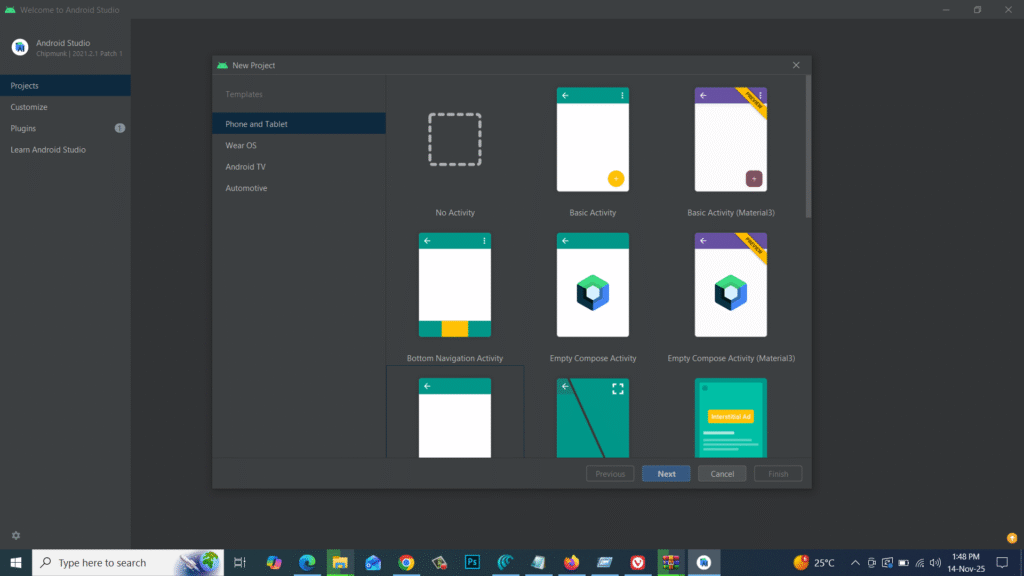The image size is (1024, 576).
Task: Open Android Studio settings gear
Action: click(x=14, y=535)
